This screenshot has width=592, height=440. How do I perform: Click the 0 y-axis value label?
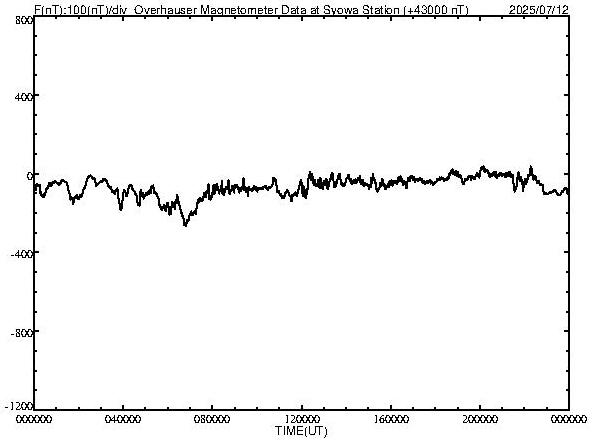point(30,176)
